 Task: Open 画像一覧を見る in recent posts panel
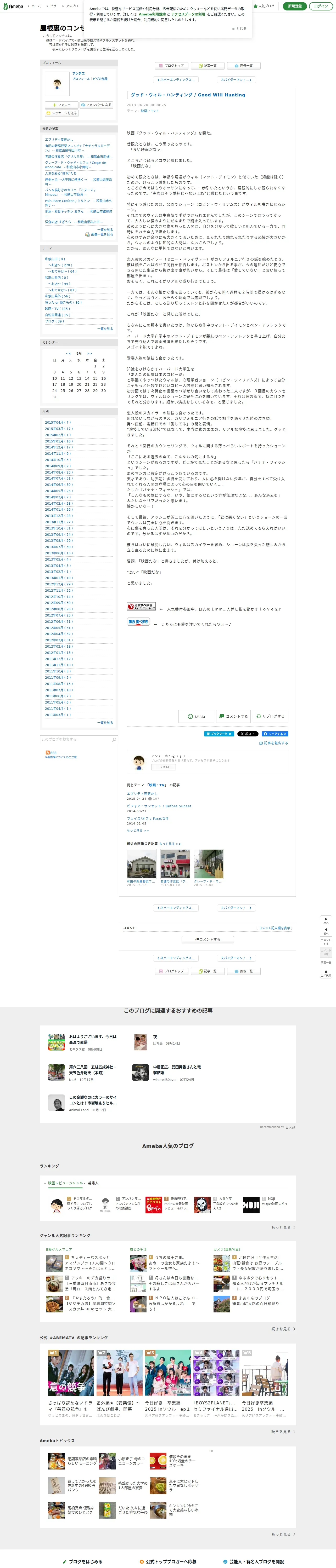click(x=101, y=234)
